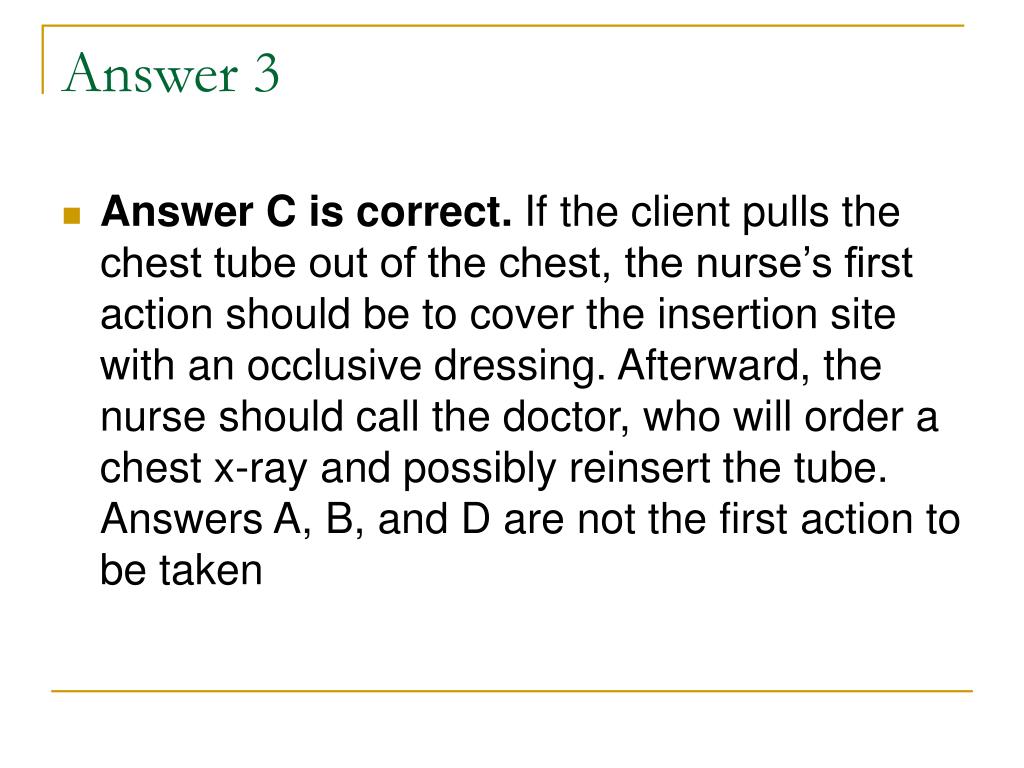Click the word "occlusive" in the paragraph
The width and height of the screenshot is (1024, 768).
click(334, 365)
